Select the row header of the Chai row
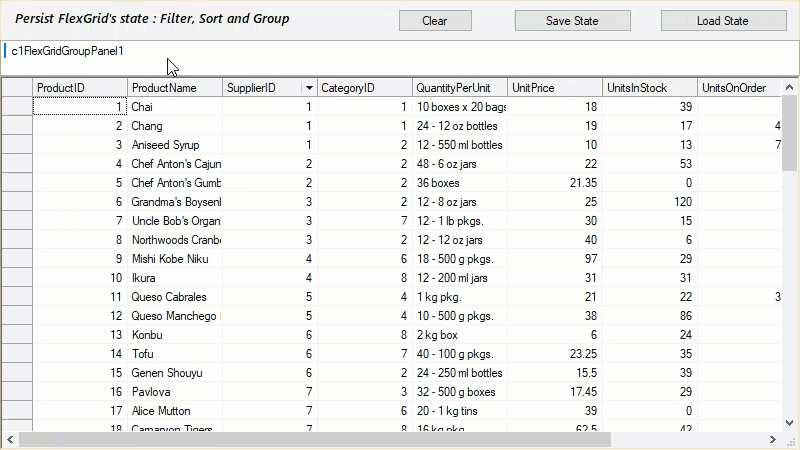Screen dimensions: 800x450 click(17, 107)
